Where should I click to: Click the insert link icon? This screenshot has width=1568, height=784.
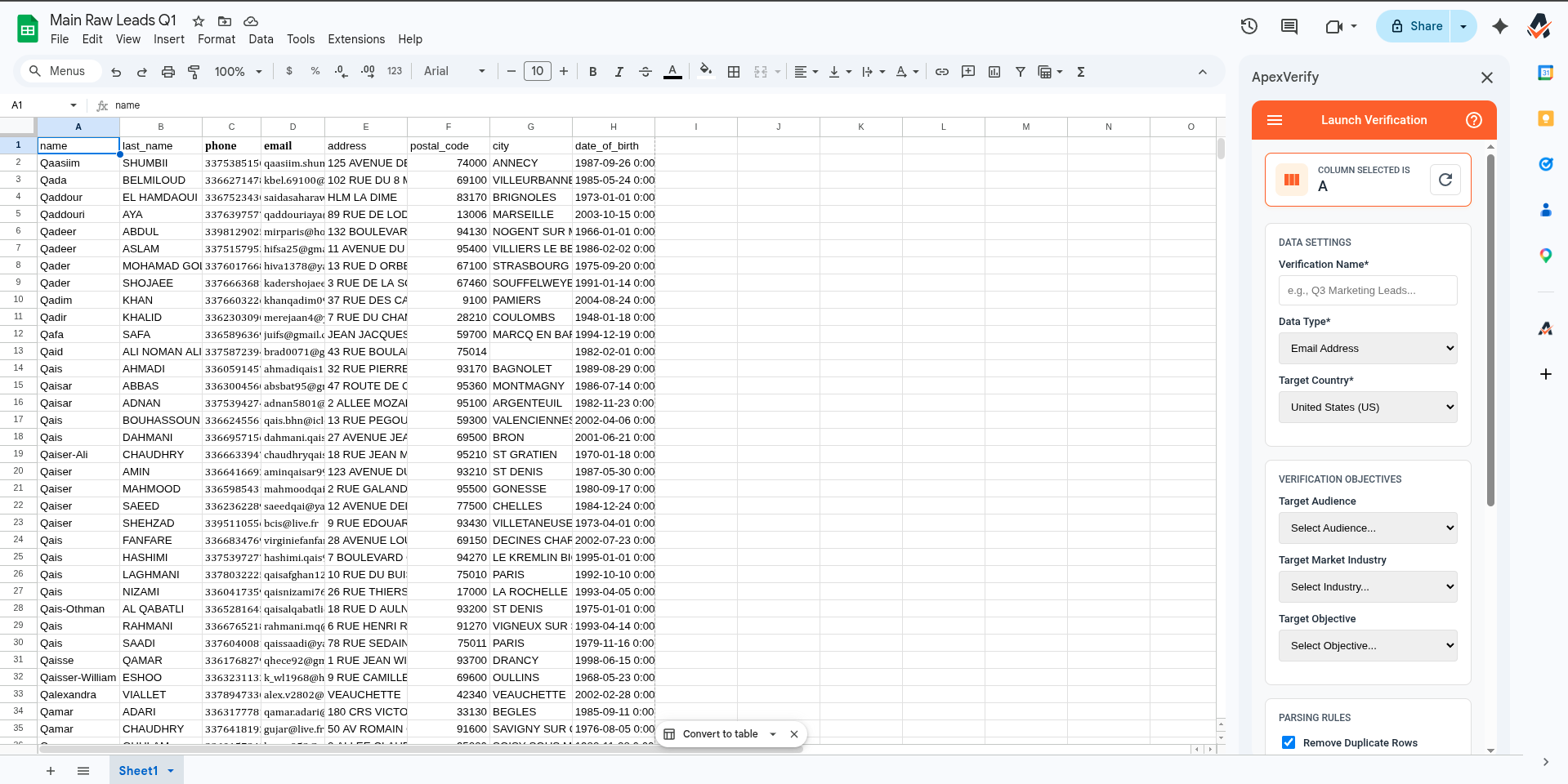click(x=942, y=72)
